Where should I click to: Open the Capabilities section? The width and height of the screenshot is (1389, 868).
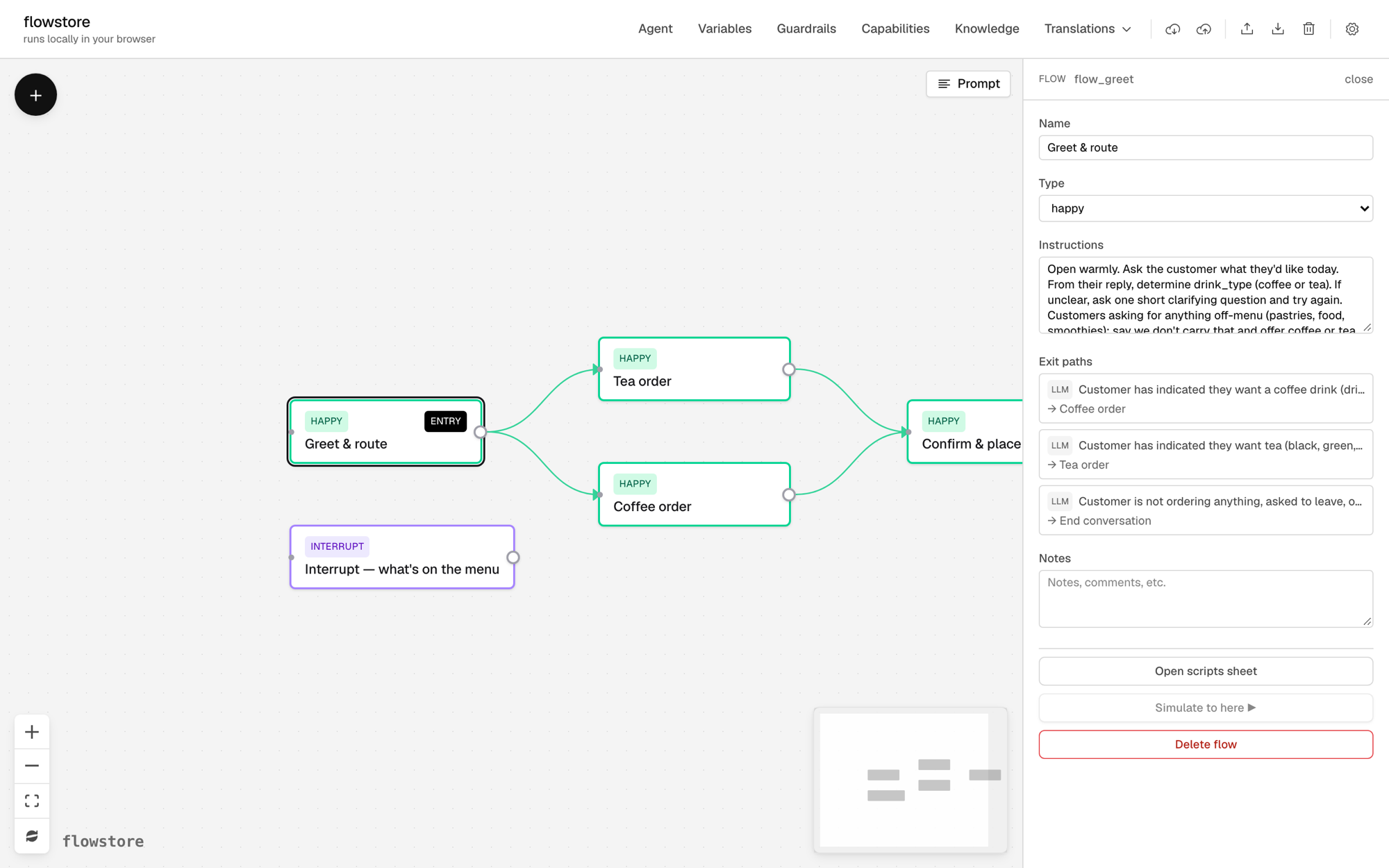point(895,29)
